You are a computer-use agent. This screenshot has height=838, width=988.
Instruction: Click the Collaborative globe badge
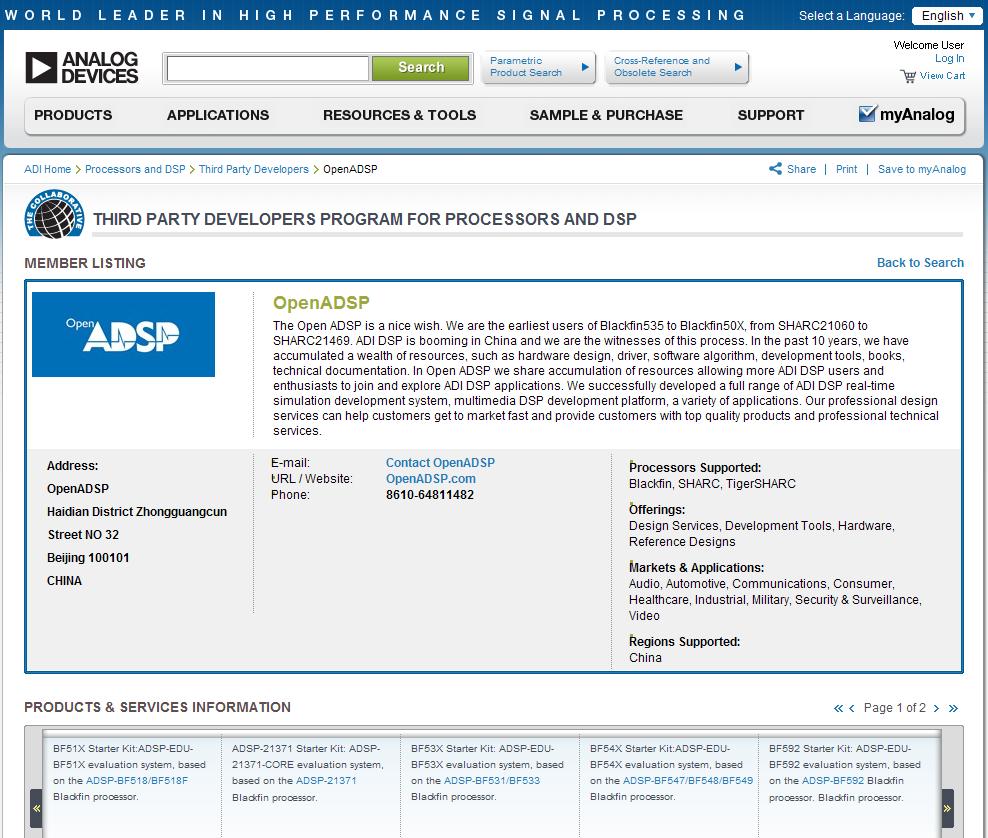click(54, 215)
